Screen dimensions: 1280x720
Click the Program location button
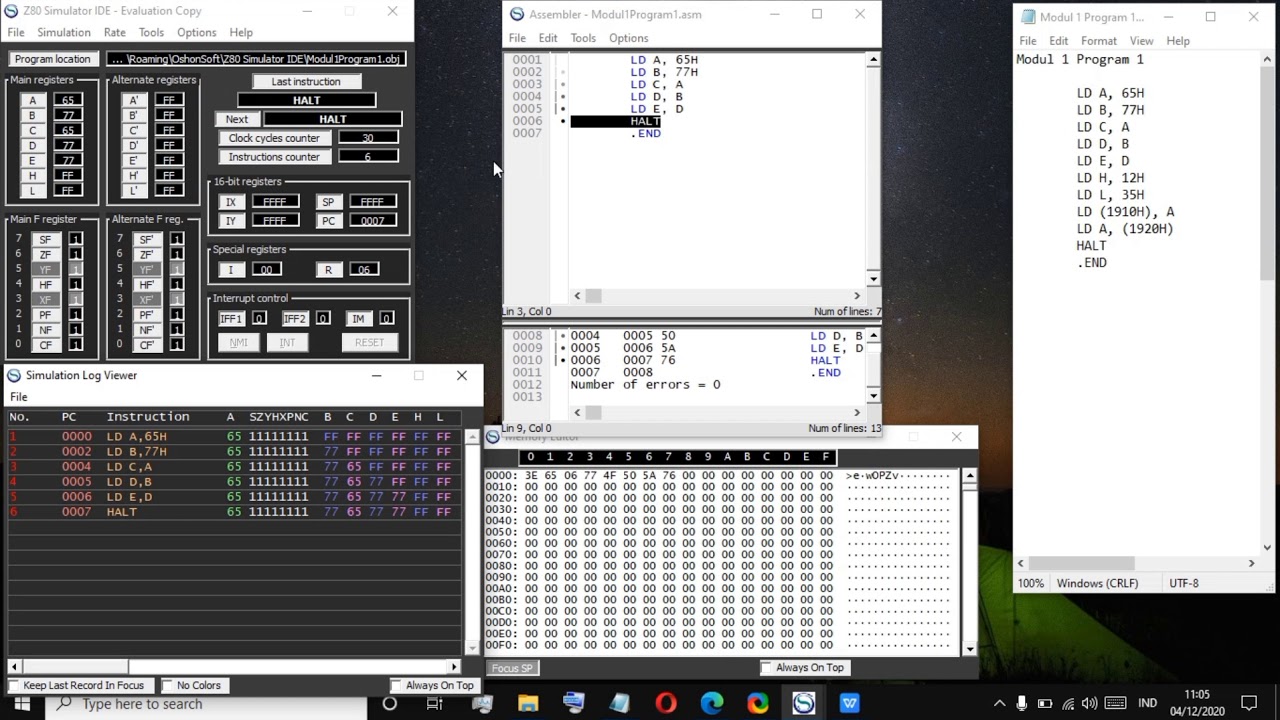(53, 59)
